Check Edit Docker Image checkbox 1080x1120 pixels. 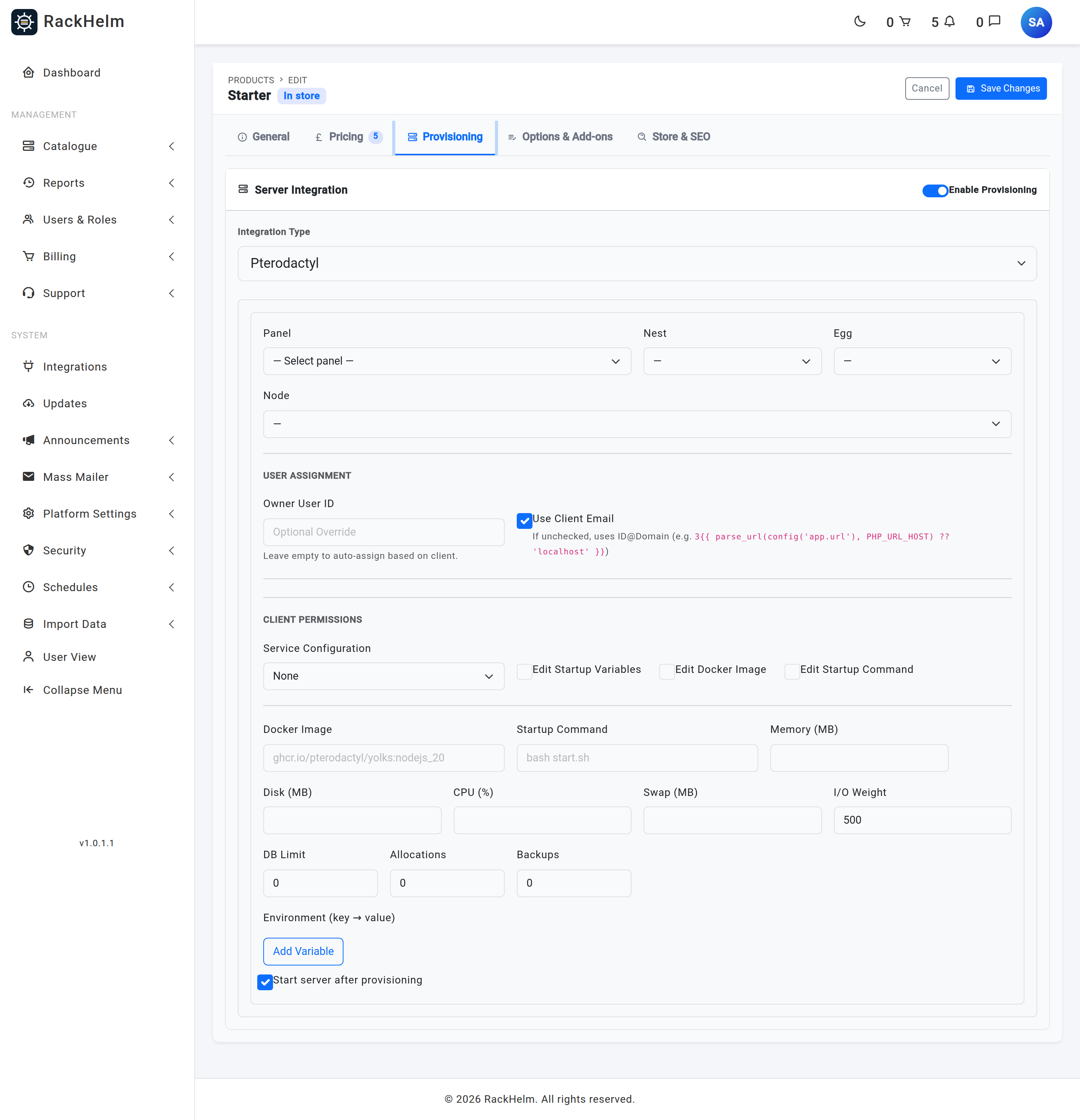[667, 671]
